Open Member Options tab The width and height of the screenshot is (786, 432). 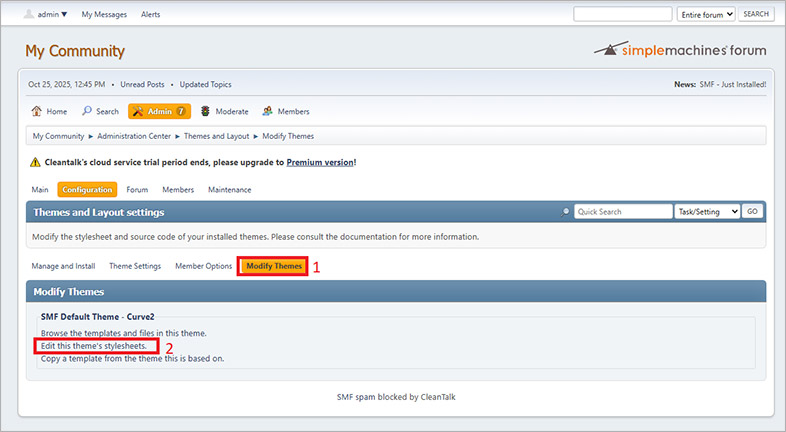coord(204,266)
